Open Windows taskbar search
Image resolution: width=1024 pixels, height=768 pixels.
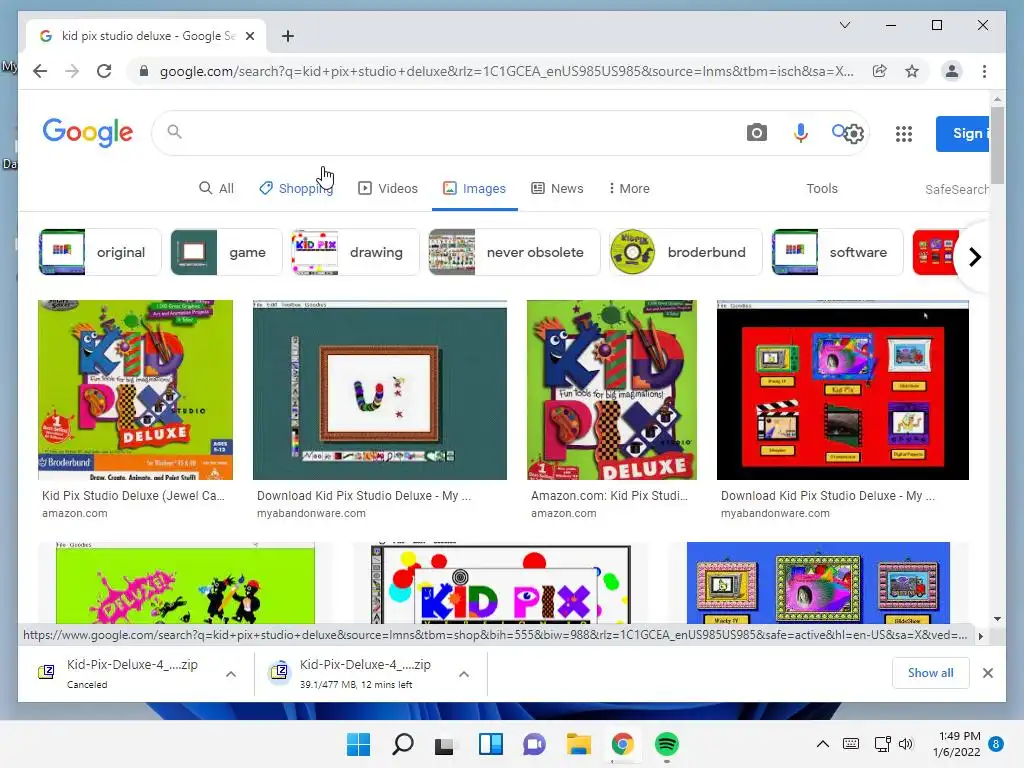point(402,744)
